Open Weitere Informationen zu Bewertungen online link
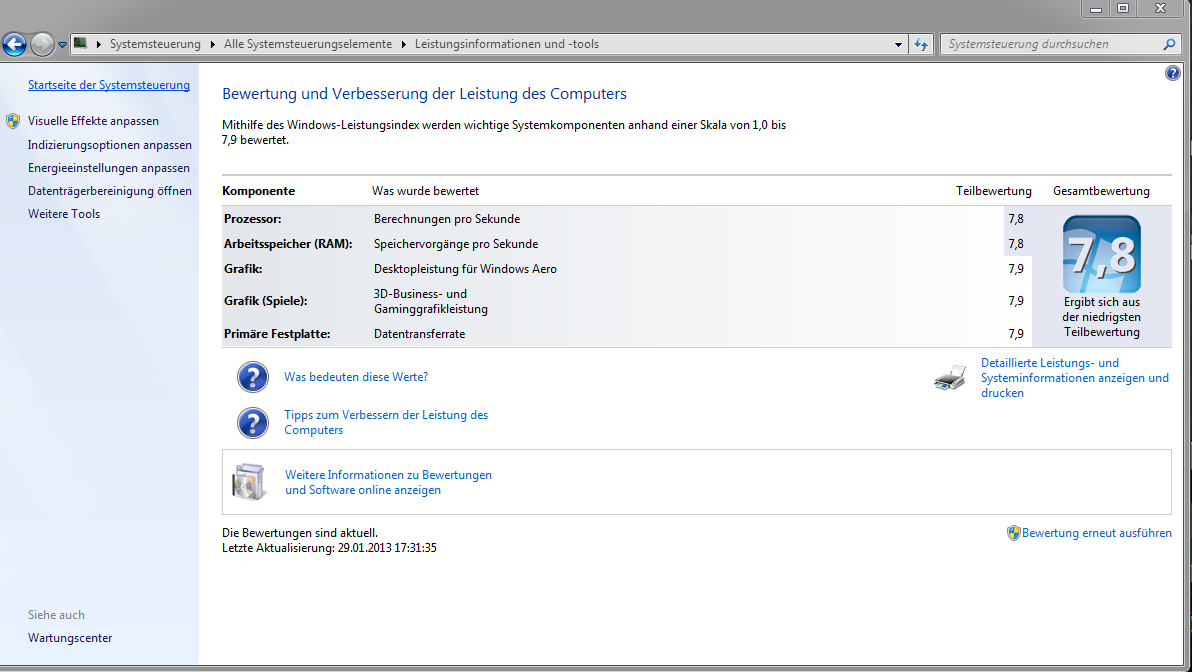 click(388, 482)
